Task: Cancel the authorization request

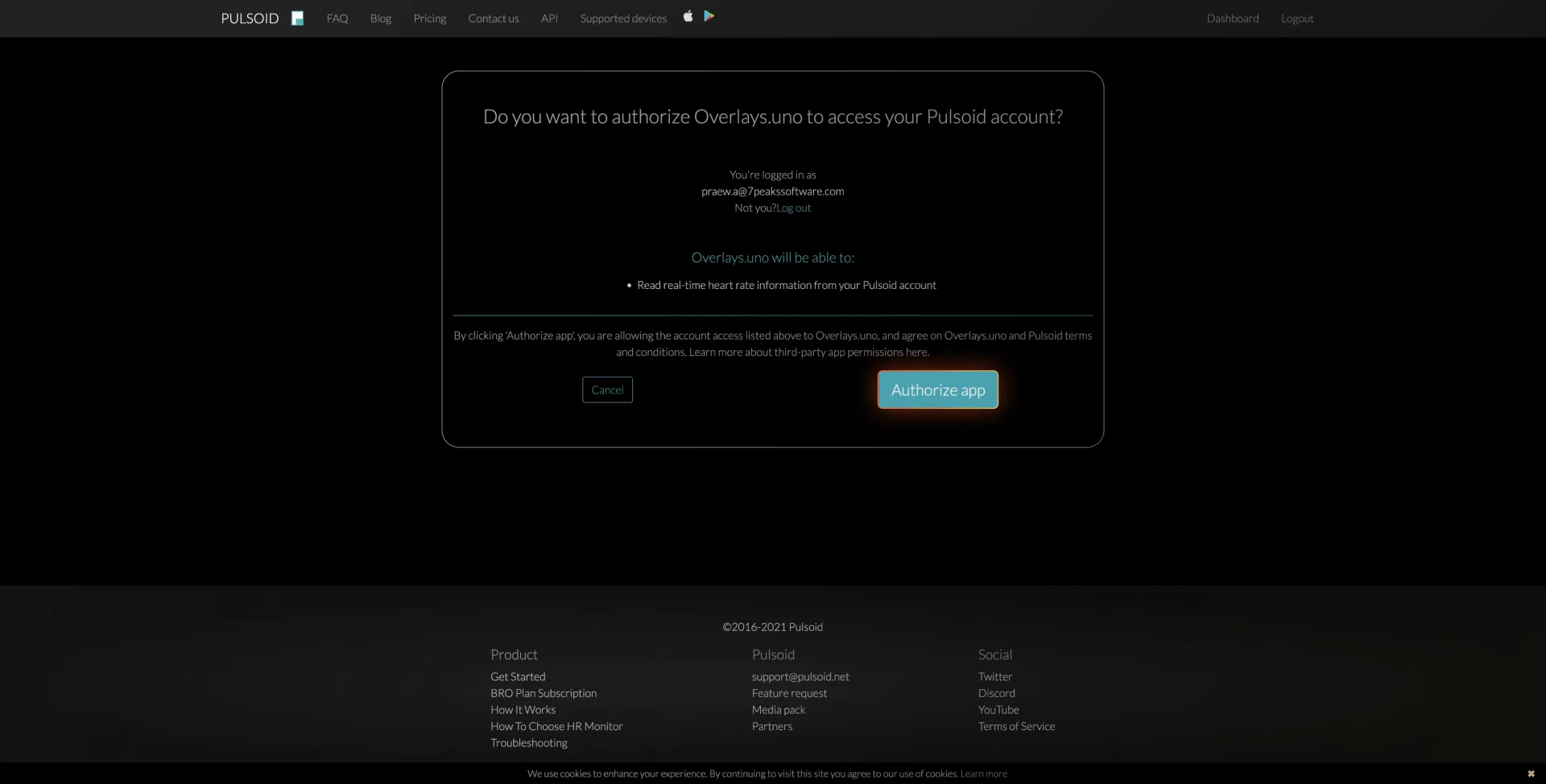Action: pyautogui.click(x=607, y=390)
